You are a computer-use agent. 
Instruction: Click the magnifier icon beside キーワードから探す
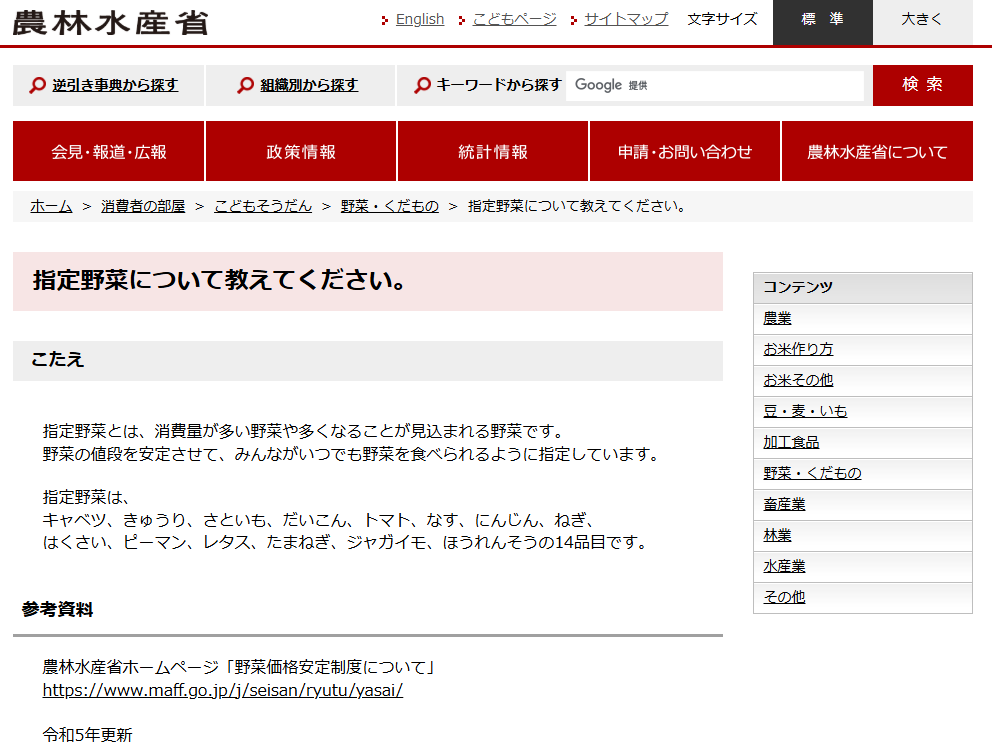tap(423, 85)
